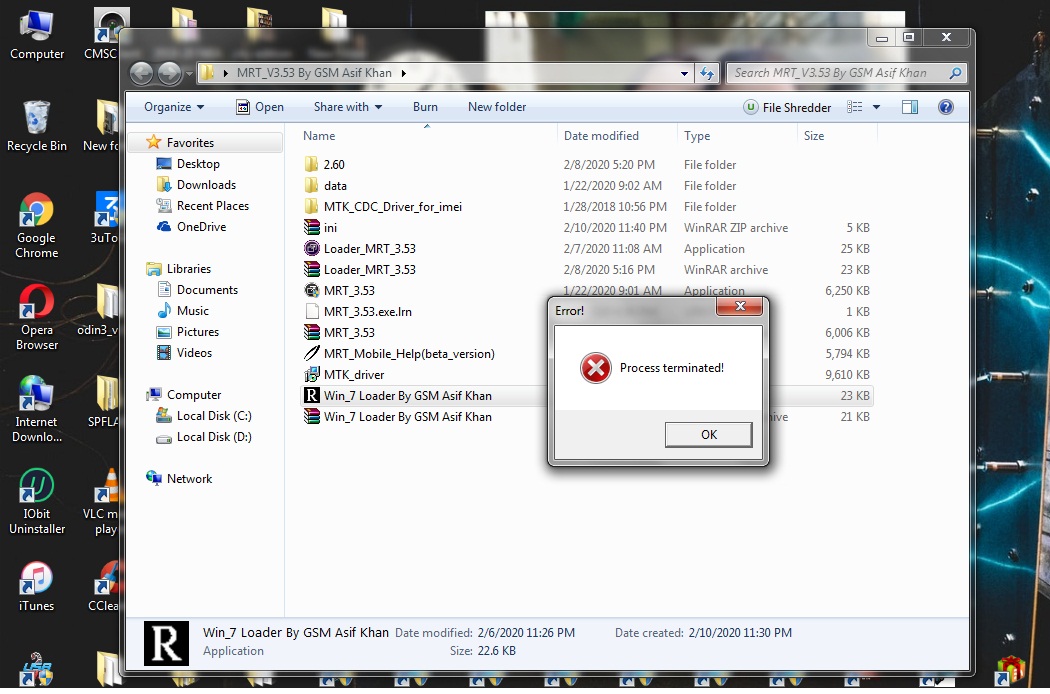
Task: Click the red error icon in dialog
Action: pyautogui.click(x=595, y=368)
